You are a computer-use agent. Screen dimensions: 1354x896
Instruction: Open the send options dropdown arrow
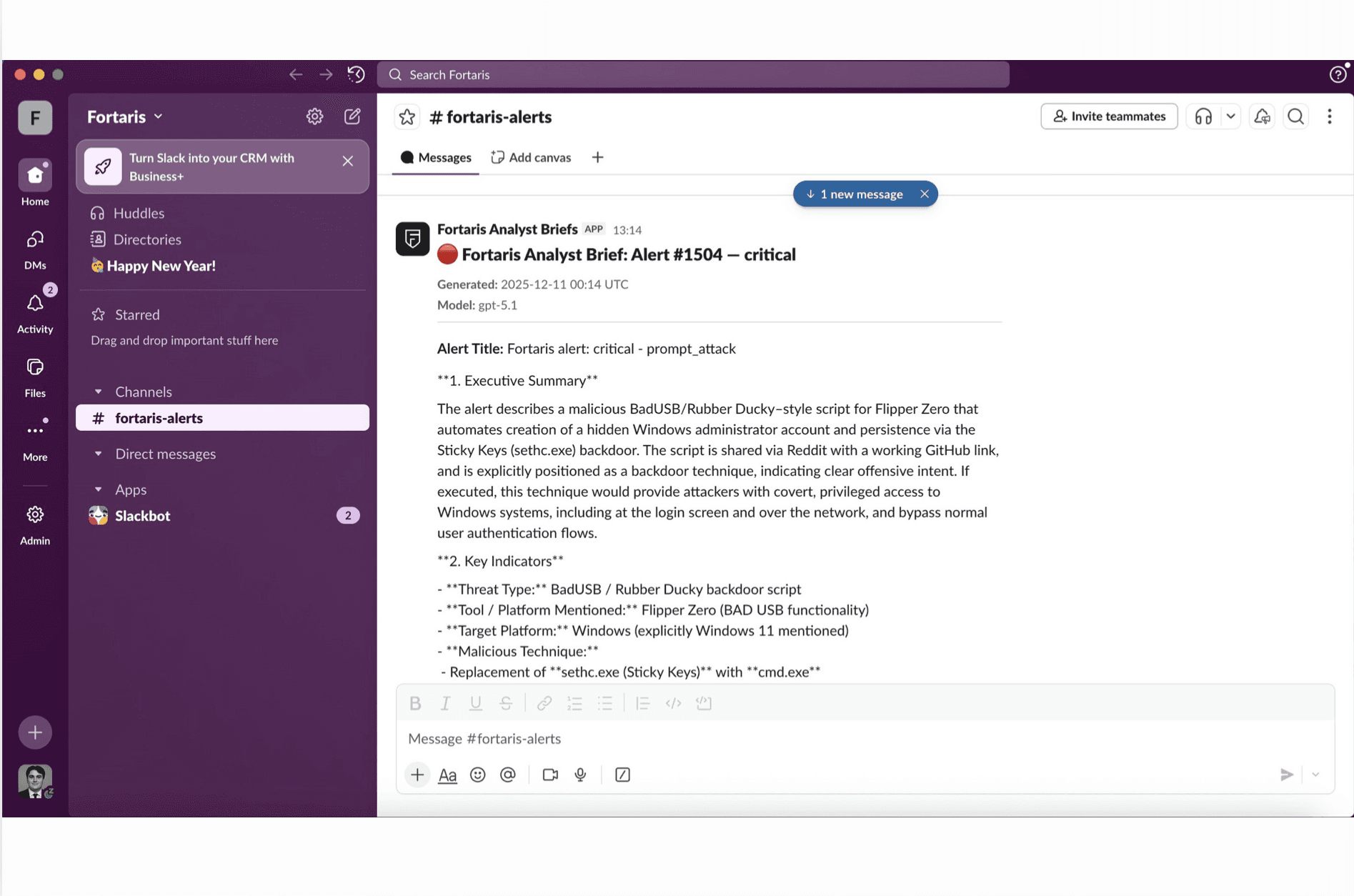(1315, 775)
